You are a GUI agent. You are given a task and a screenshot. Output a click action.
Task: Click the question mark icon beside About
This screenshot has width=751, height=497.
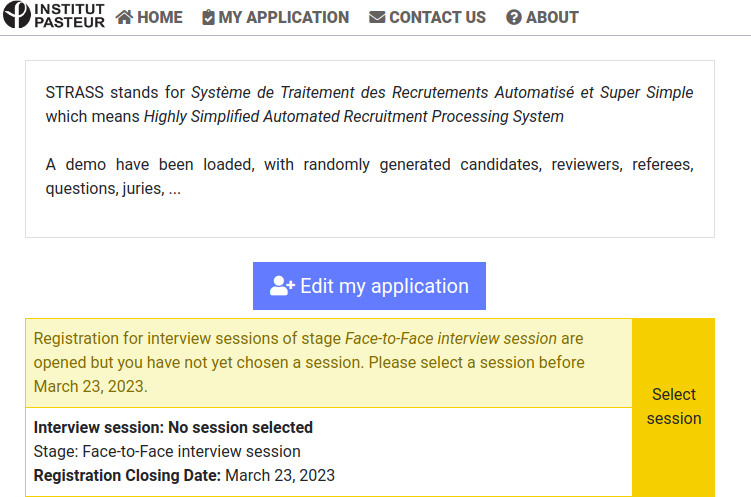tap(514, 17)
